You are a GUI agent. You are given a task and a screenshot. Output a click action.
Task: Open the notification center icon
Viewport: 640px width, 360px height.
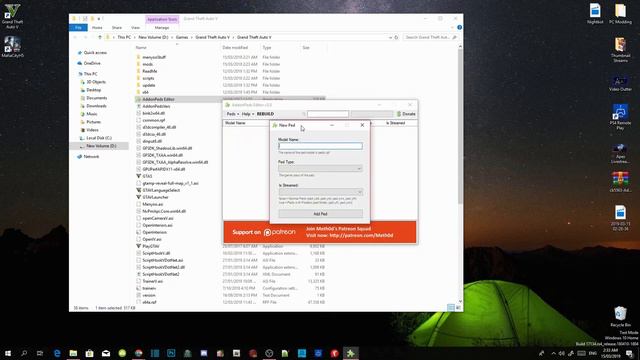pos(629,353)
